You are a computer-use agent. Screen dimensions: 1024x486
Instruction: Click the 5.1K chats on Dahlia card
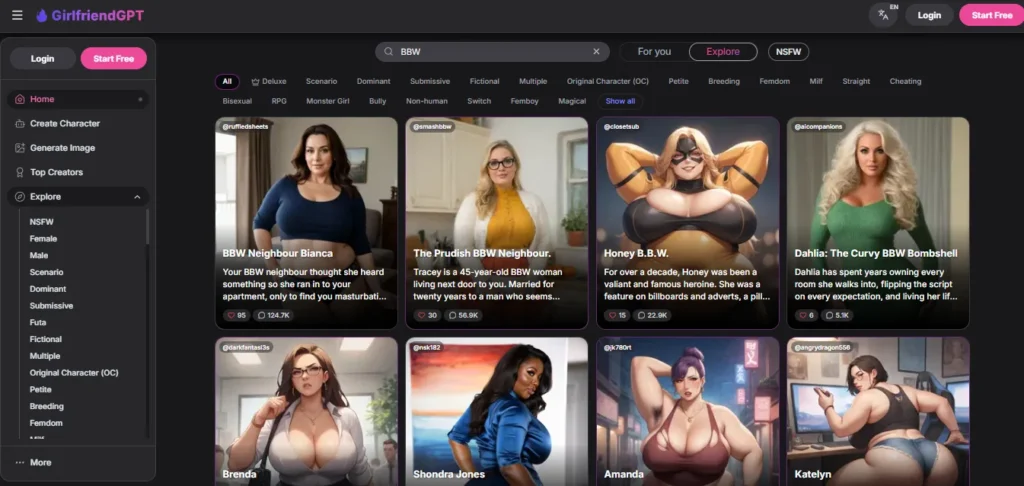837,315
